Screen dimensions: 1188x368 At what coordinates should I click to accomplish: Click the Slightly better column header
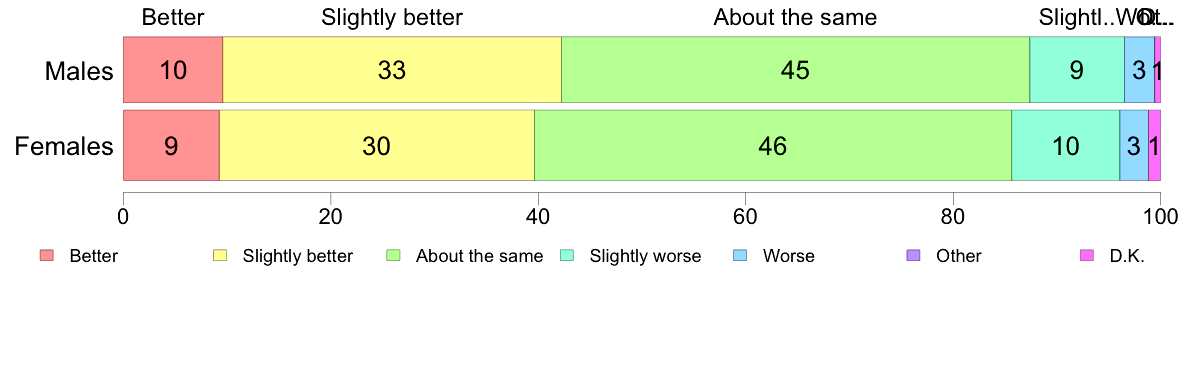pyautogui.click(x=392, y=17)
